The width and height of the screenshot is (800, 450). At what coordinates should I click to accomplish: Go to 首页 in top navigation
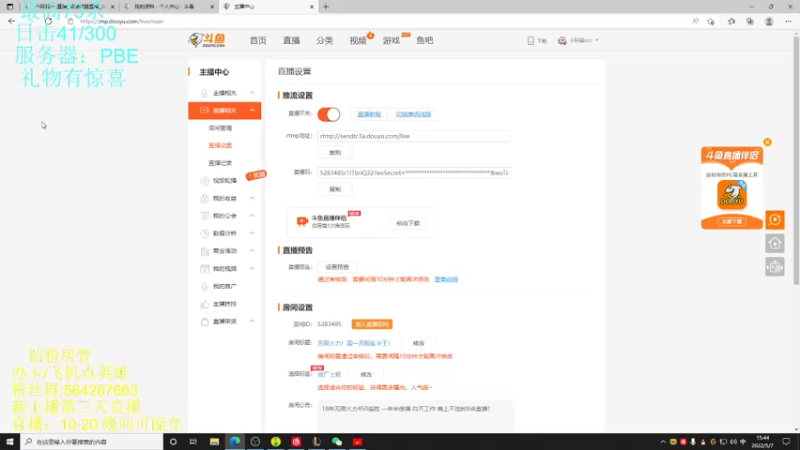coord(258,40)
